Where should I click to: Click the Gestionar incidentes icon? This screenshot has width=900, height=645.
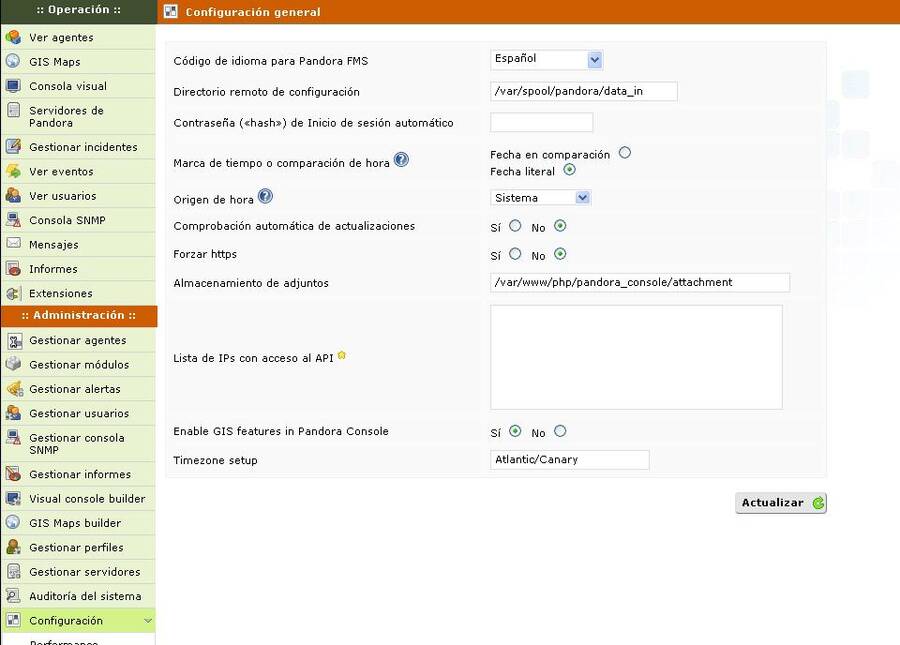(x=13, y=147)
